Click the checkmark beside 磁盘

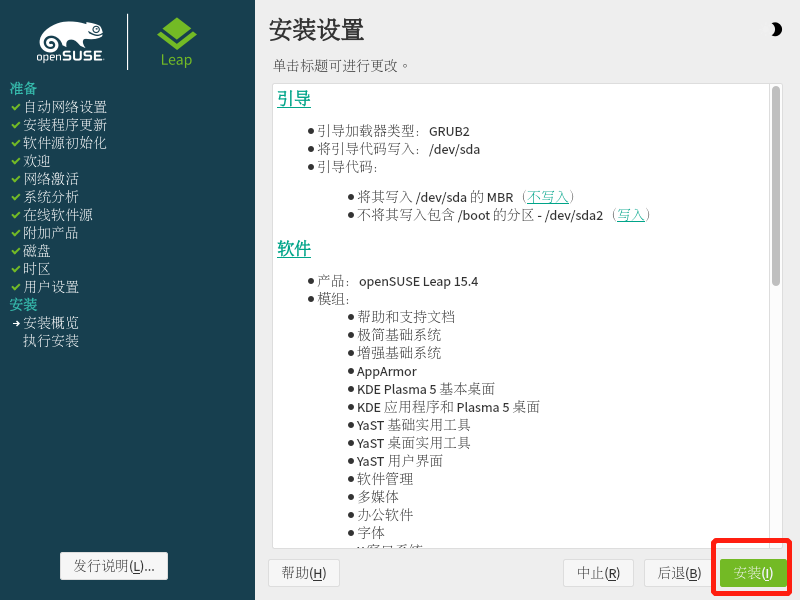tap(15, 251)
